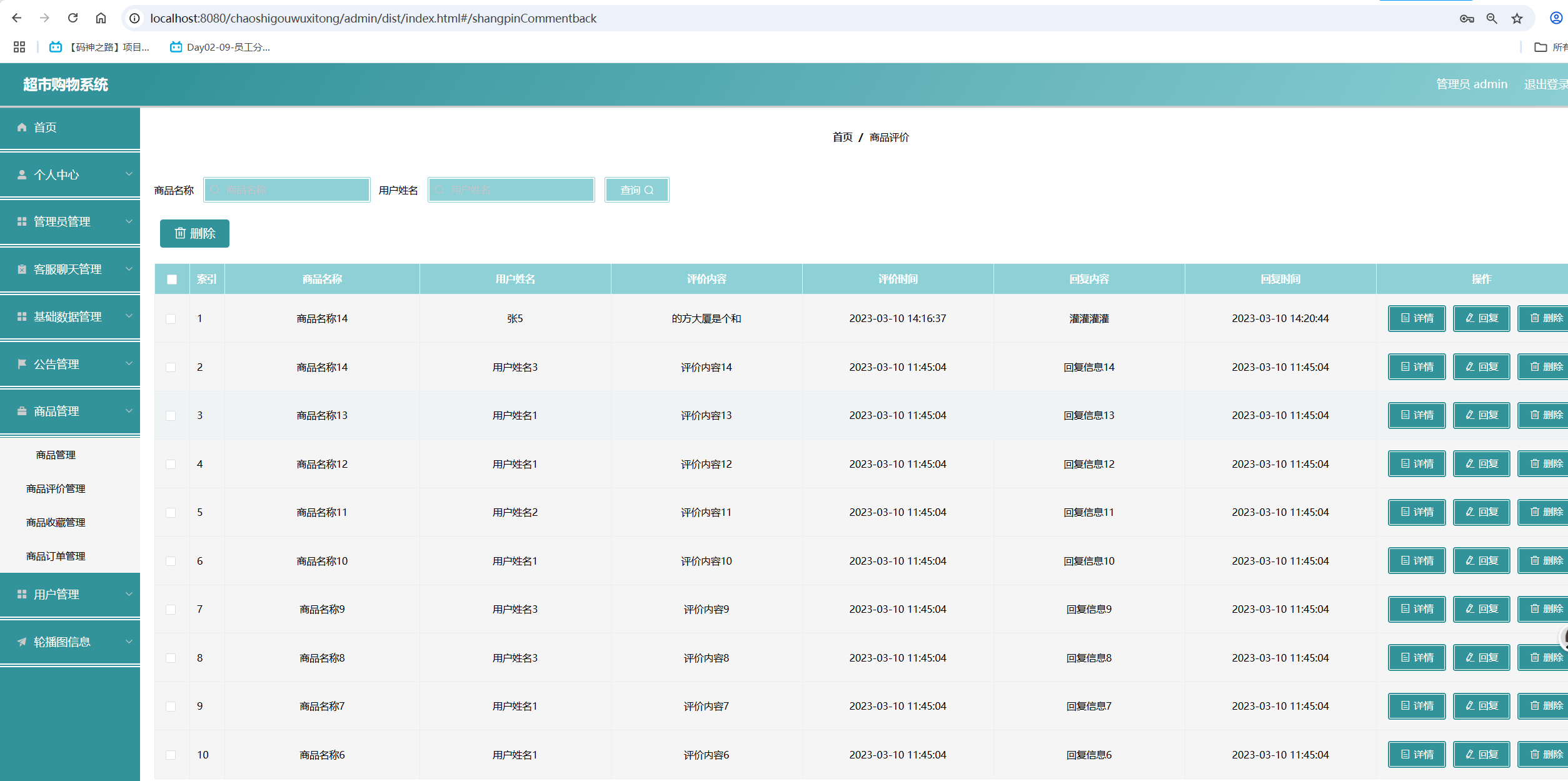Viewport: 1568px width, 781px height.
Task: Click the 商品管理 briefcase icon
Action: point(22,411)
